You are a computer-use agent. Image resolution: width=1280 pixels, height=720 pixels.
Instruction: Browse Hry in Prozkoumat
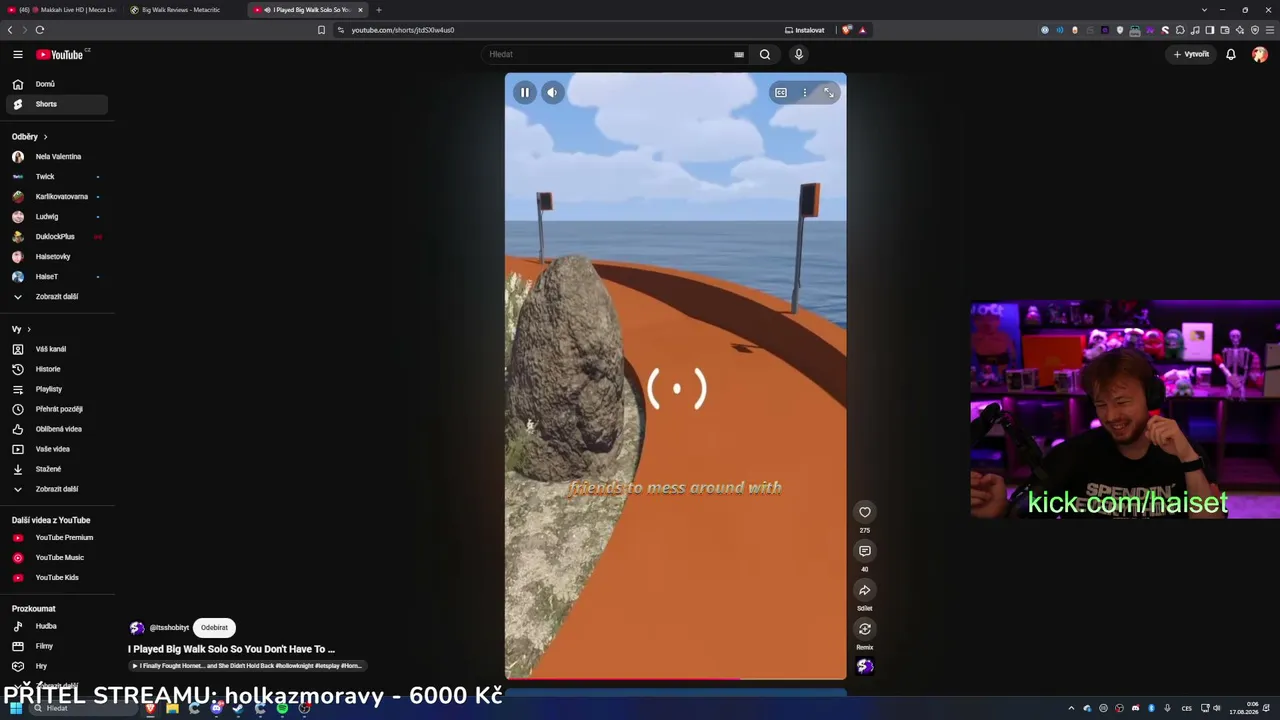tap(57, 666)
